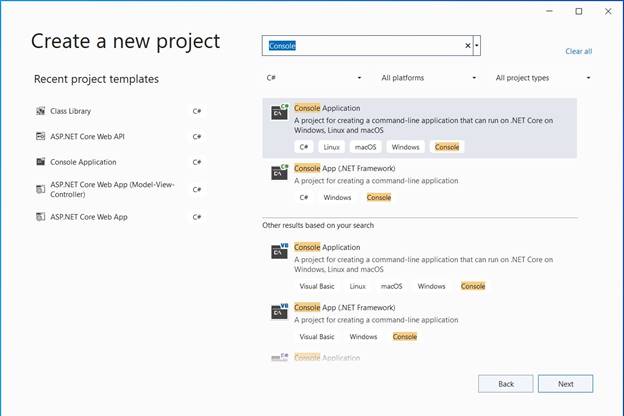
Task: Select the Visual Basic Console App (.NET Framework) title
Action: tap(345, 308)
